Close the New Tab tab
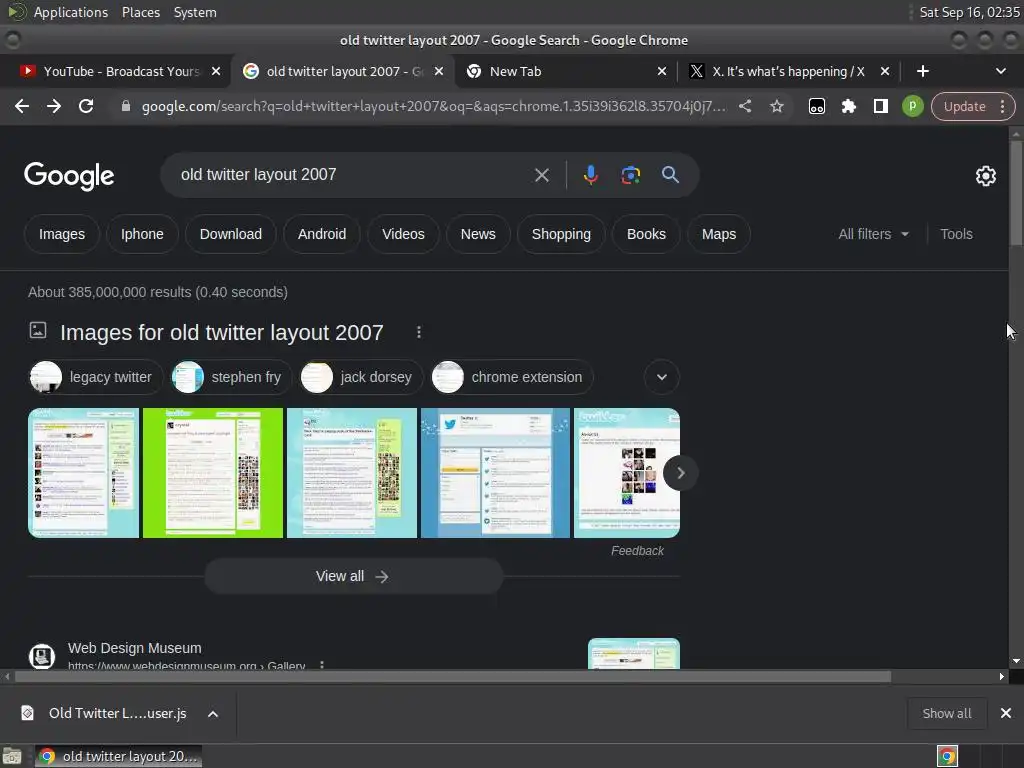Screen dimensions: 1024x768 tap(662, 71)
